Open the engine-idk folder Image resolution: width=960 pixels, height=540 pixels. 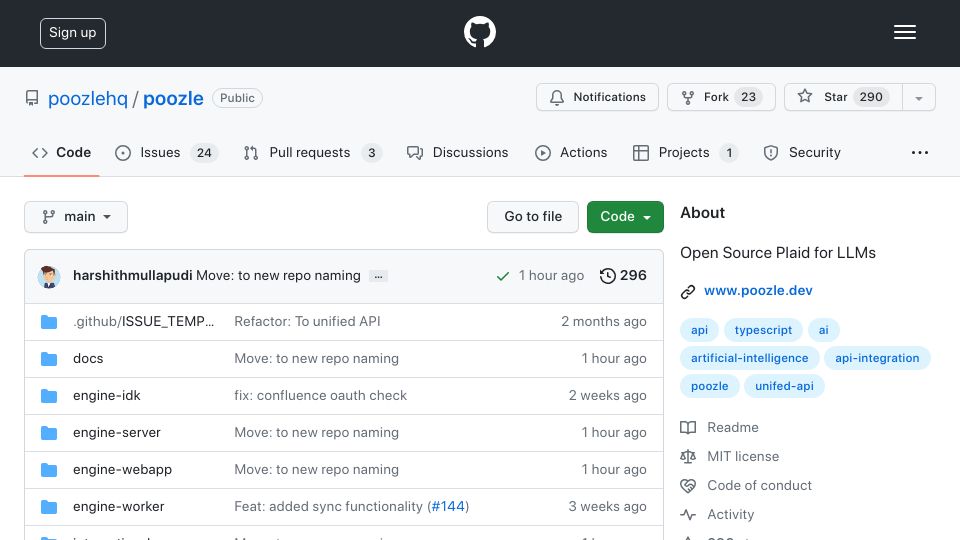coord(107,396)
